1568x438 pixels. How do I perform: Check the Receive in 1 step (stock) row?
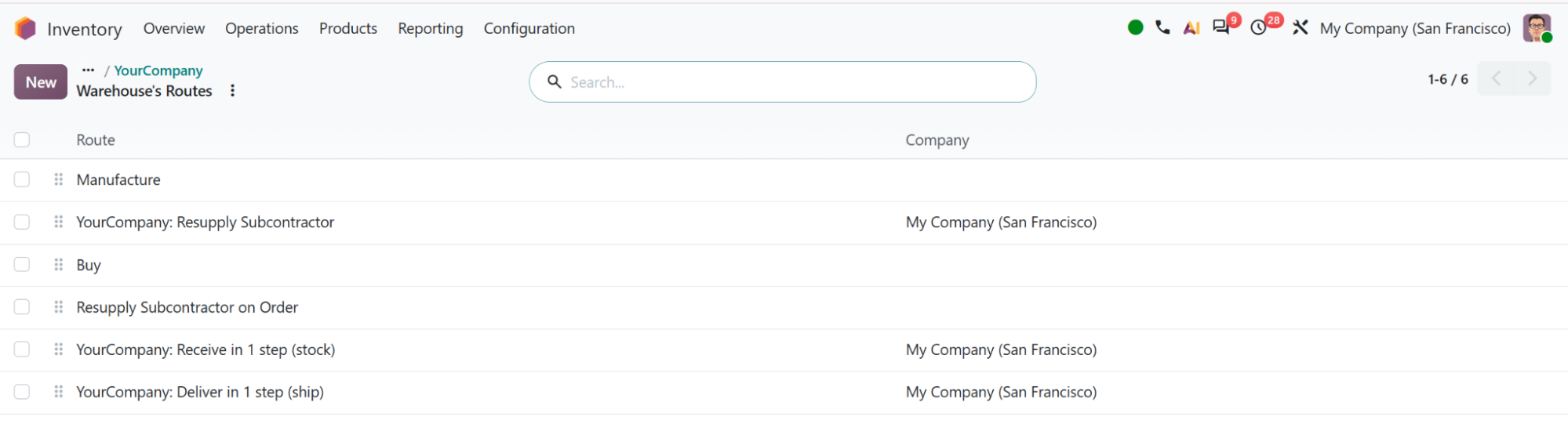[x=22, y=349]
